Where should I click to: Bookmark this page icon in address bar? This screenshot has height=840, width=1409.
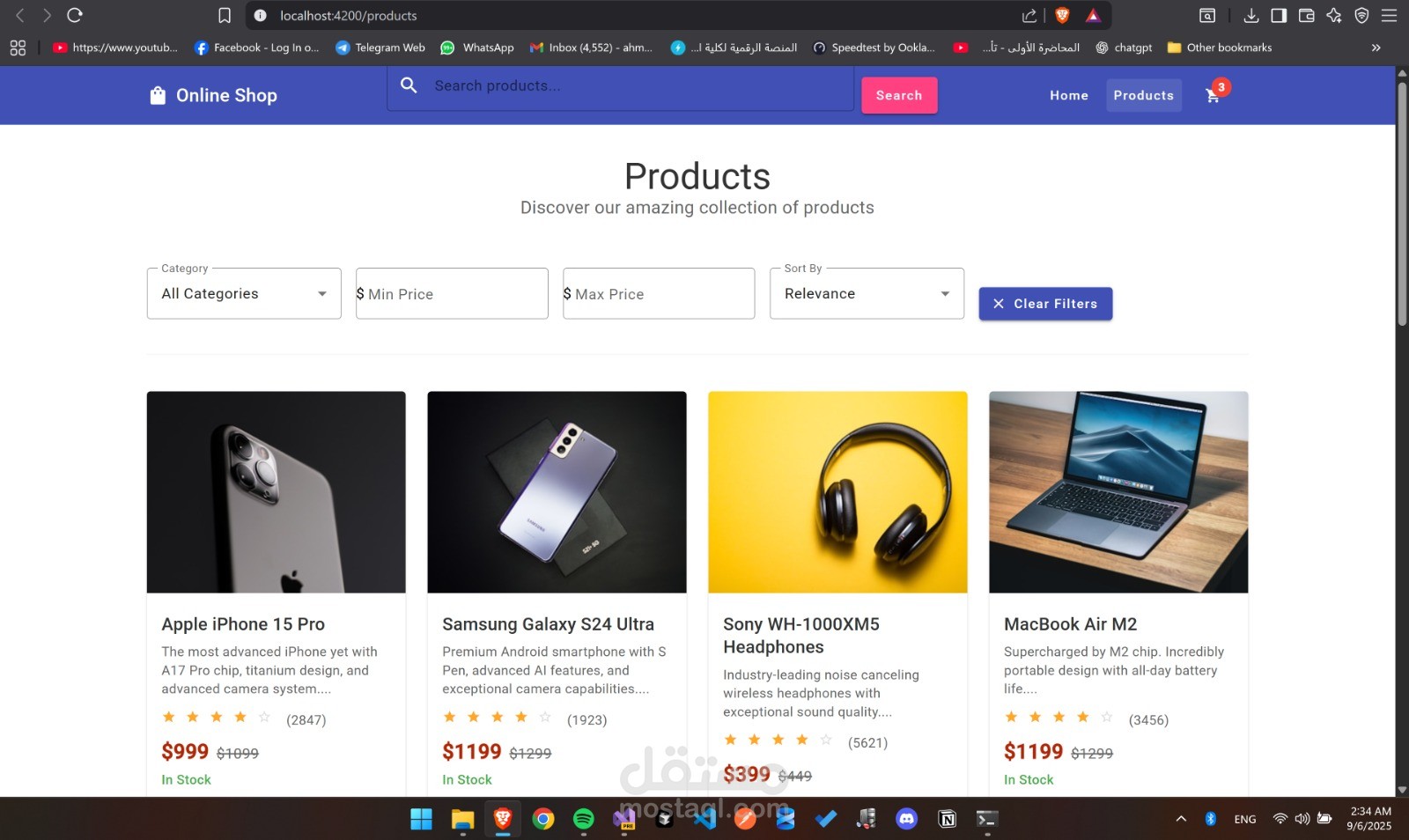click(225, 15)
